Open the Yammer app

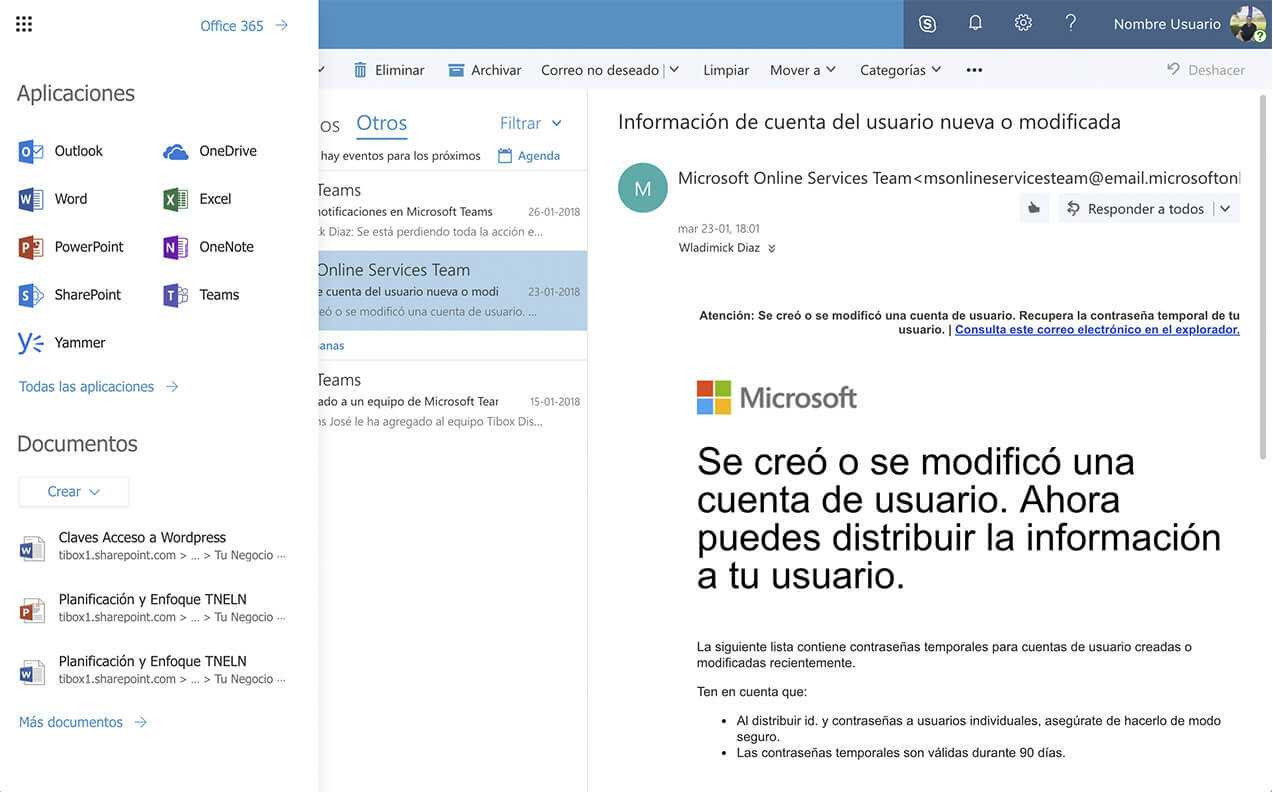(62, 343)
